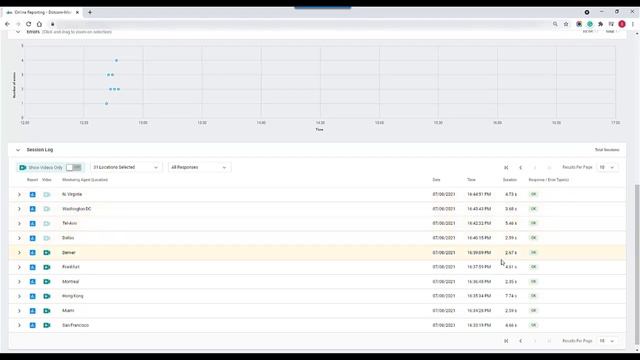The image size is (640, 360).
Task: Open the report icon for Washington DC row
Action: pos(33,209)
